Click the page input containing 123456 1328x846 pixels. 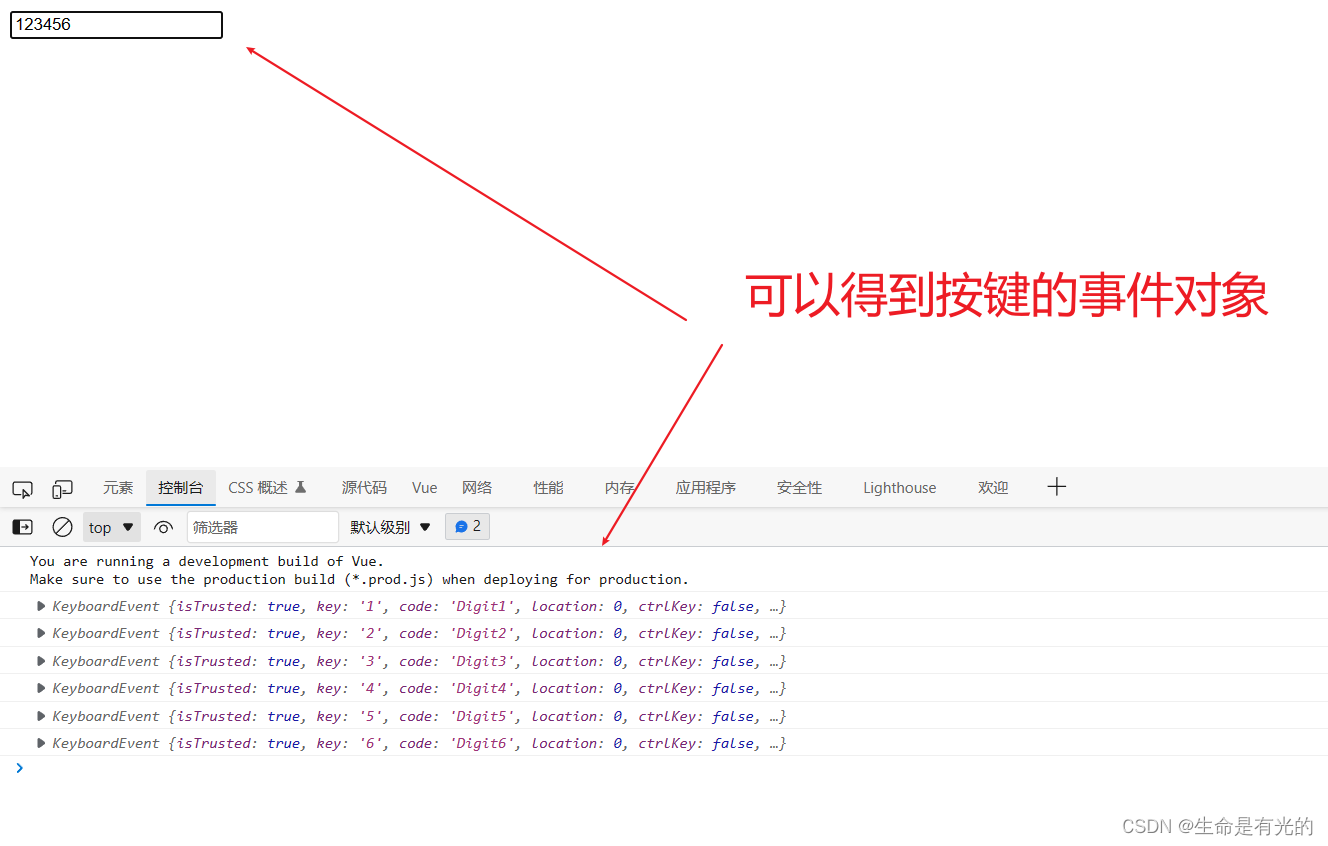pos(116,25)
